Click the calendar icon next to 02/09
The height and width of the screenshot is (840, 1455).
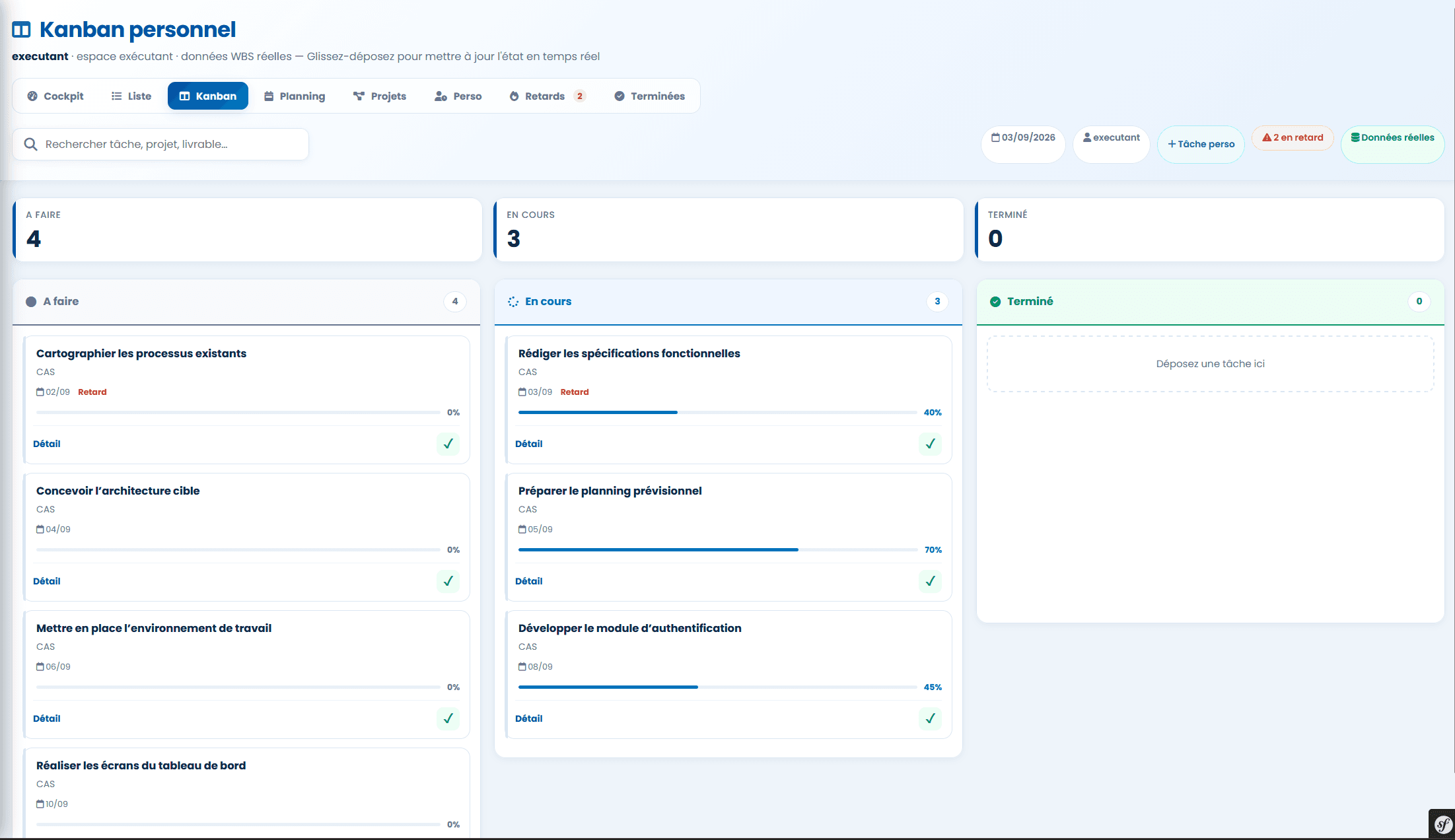[40, 392]
